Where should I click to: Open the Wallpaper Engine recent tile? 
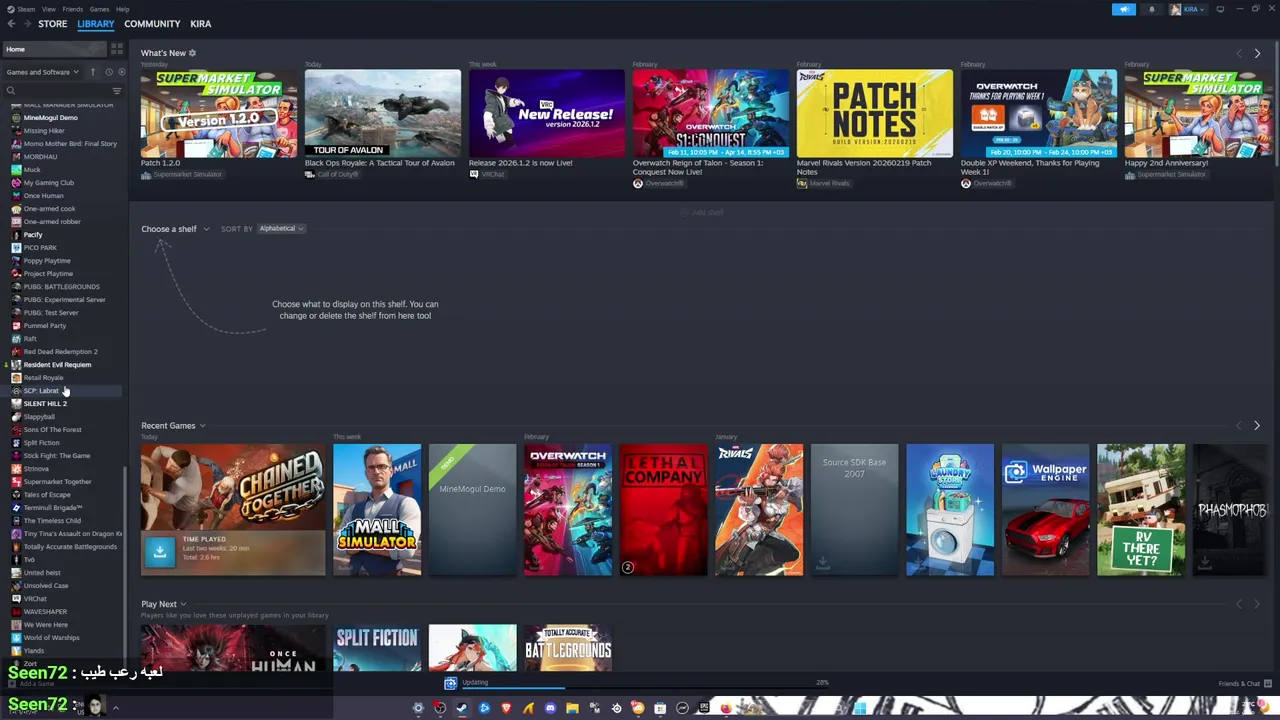click(x=1045, y=510)
